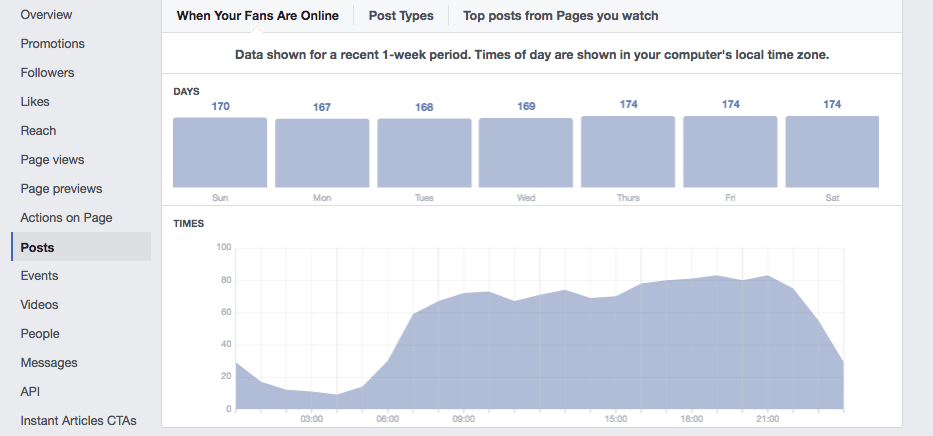The height and width of the screenshot is (436, 933).
Task: Select the Tues bar showing 168
Action: (x=424, y=153)
